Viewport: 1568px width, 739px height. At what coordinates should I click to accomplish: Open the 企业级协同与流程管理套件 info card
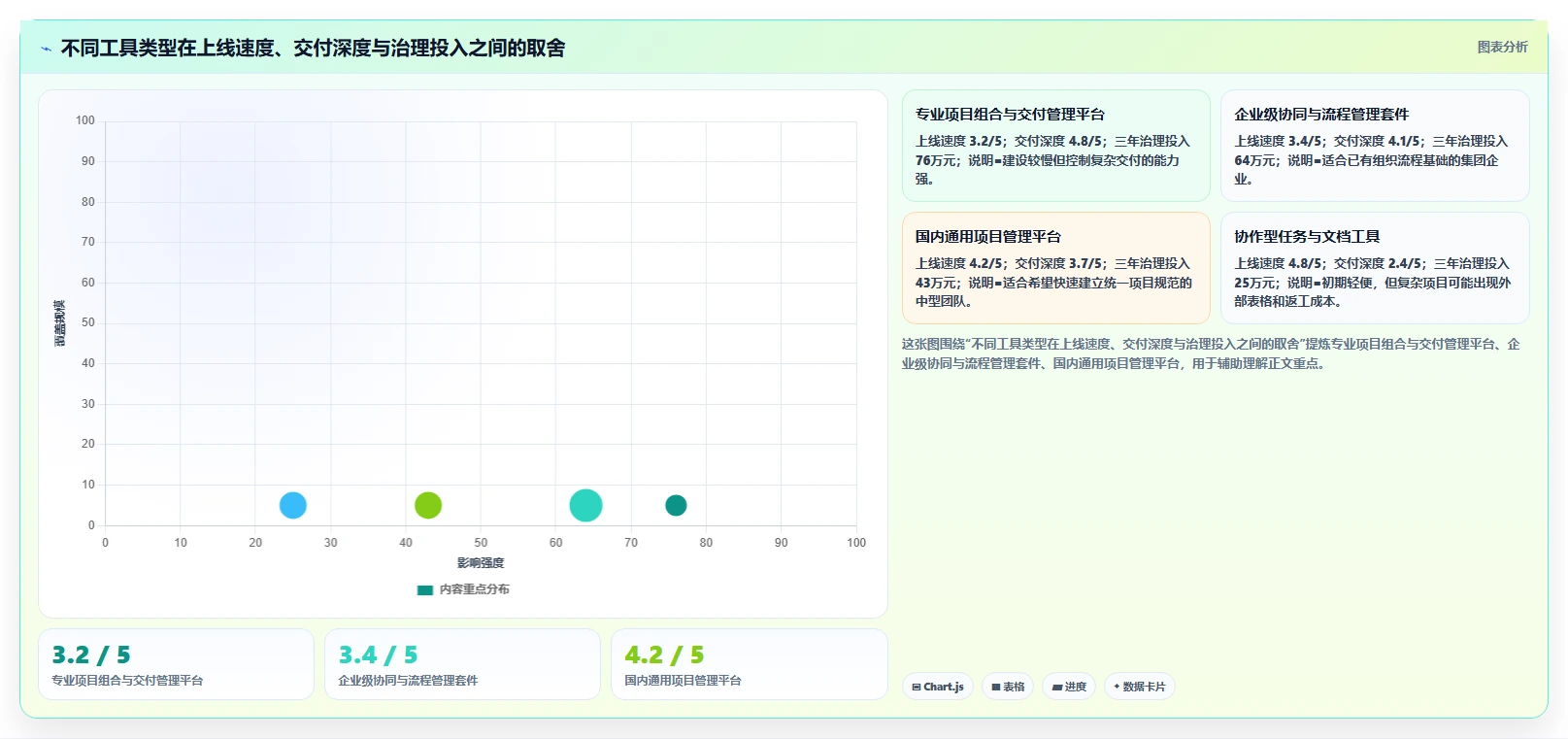pyautogui.click(x=1375, y=146)
